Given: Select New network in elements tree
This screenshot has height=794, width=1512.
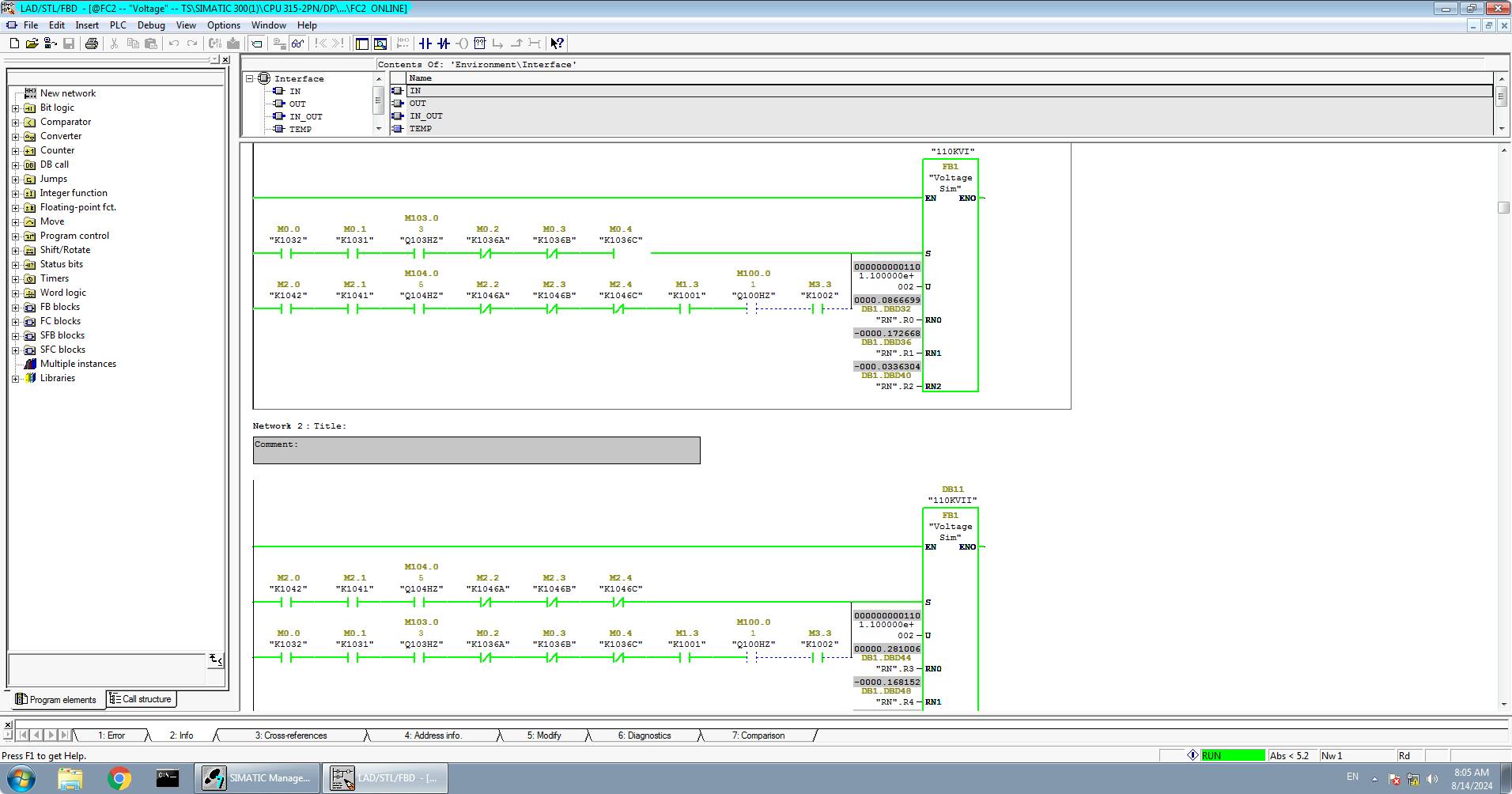Looking at the screenshot, I should coord(67,93).
